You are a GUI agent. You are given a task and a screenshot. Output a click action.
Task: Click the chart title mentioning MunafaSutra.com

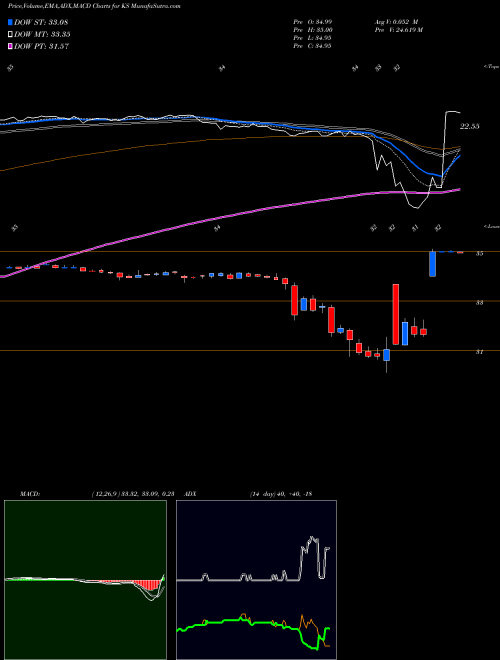pyautogui.click(x=94, y=7)
